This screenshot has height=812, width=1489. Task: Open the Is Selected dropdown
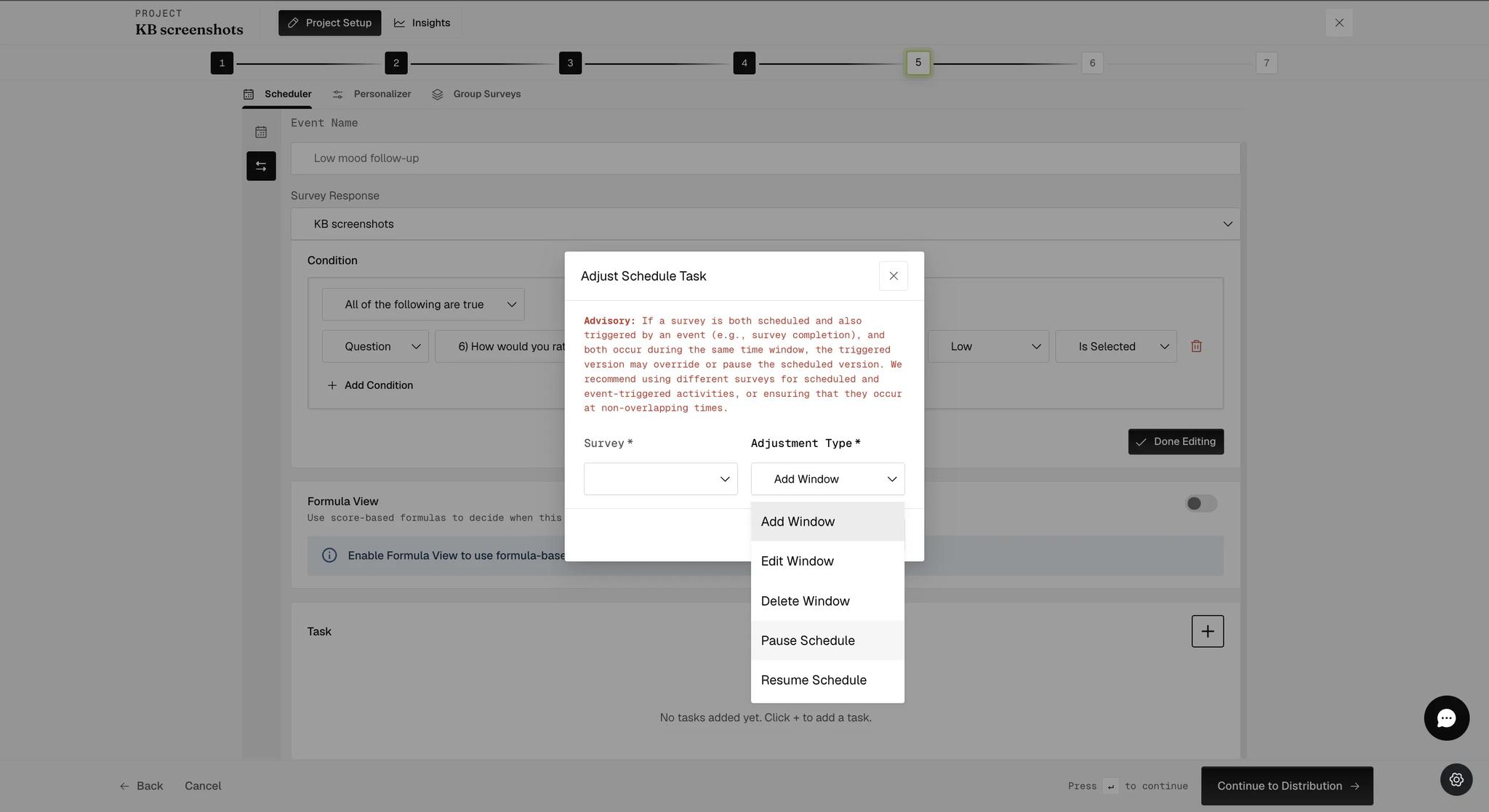click(x=1116, y=347)
